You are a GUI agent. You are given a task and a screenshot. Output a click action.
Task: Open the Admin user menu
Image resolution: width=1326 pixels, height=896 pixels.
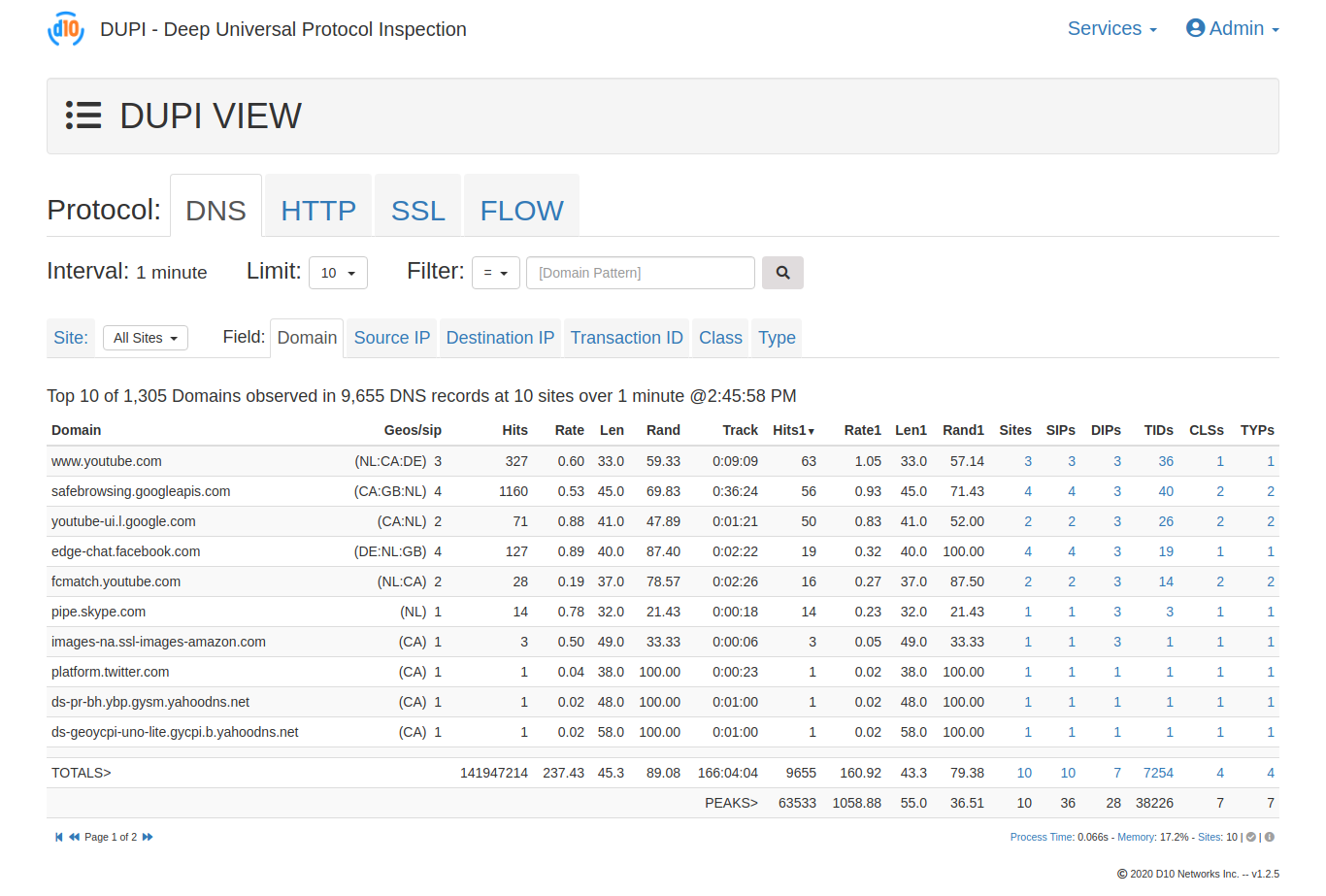tap(1233, 28)
